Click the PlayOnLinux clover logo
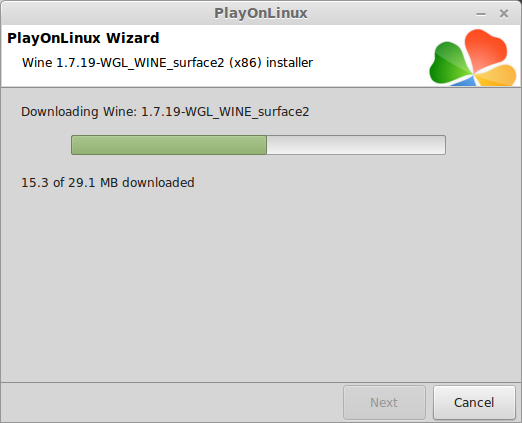This screenshot has height=423, width=522. (473, 57)
